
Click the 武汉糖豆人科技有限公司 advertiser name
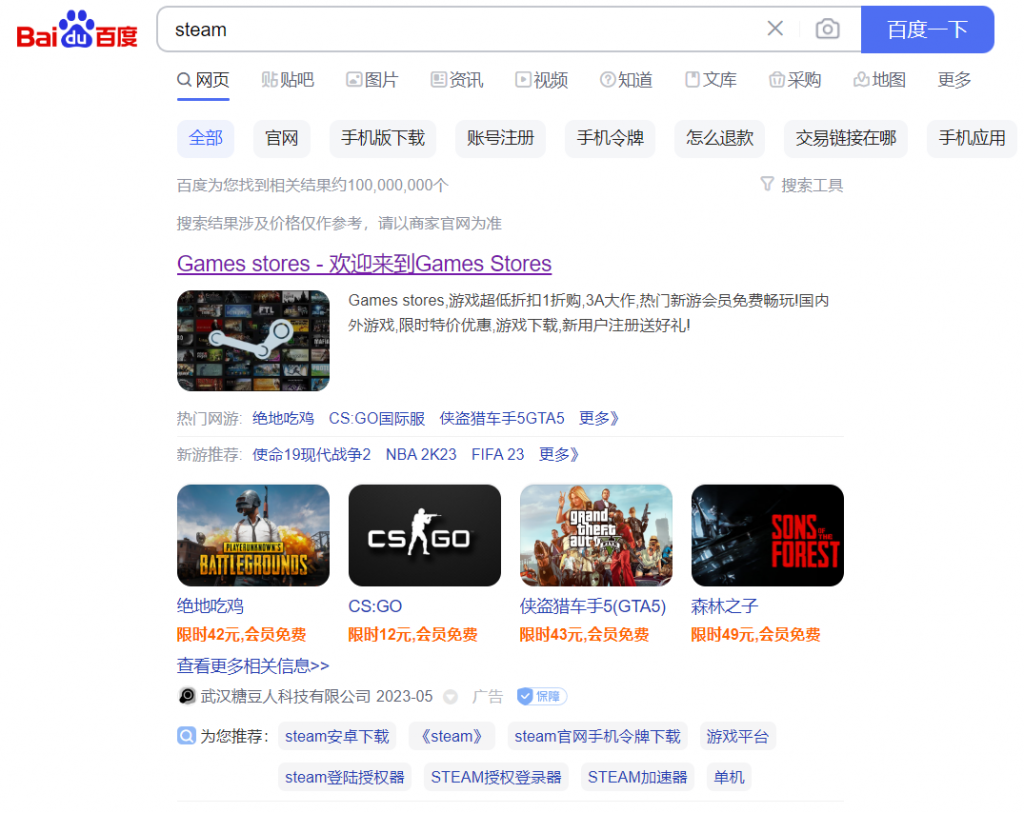[285, 697]
